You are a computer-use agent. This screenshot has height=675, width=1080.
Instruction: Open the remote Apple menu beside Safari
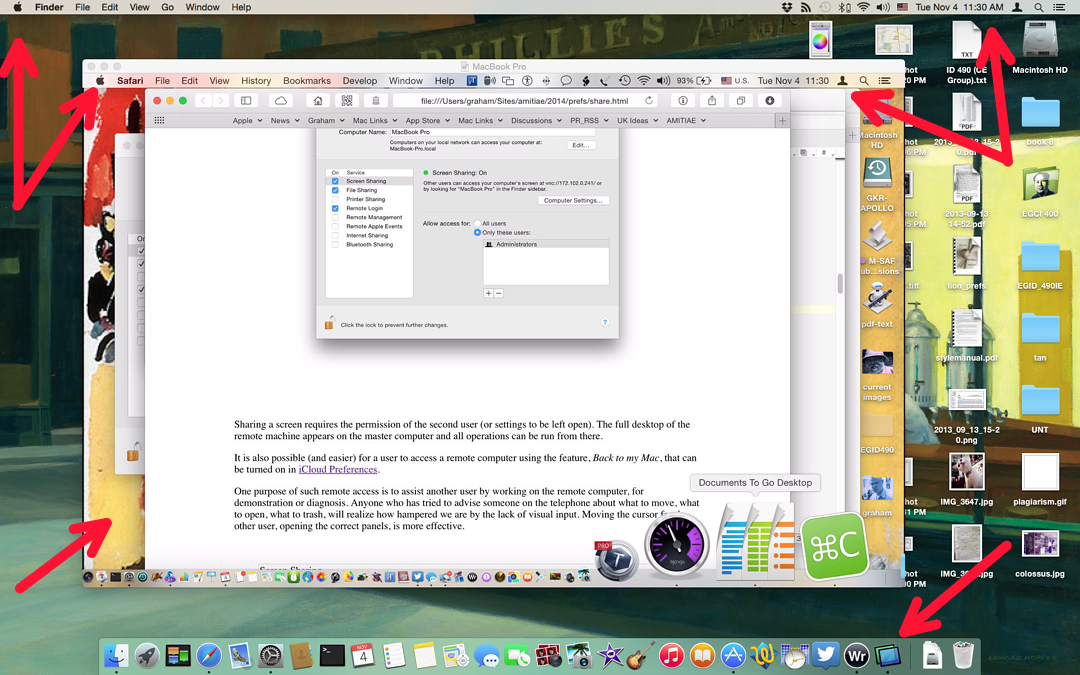(100, 81)
